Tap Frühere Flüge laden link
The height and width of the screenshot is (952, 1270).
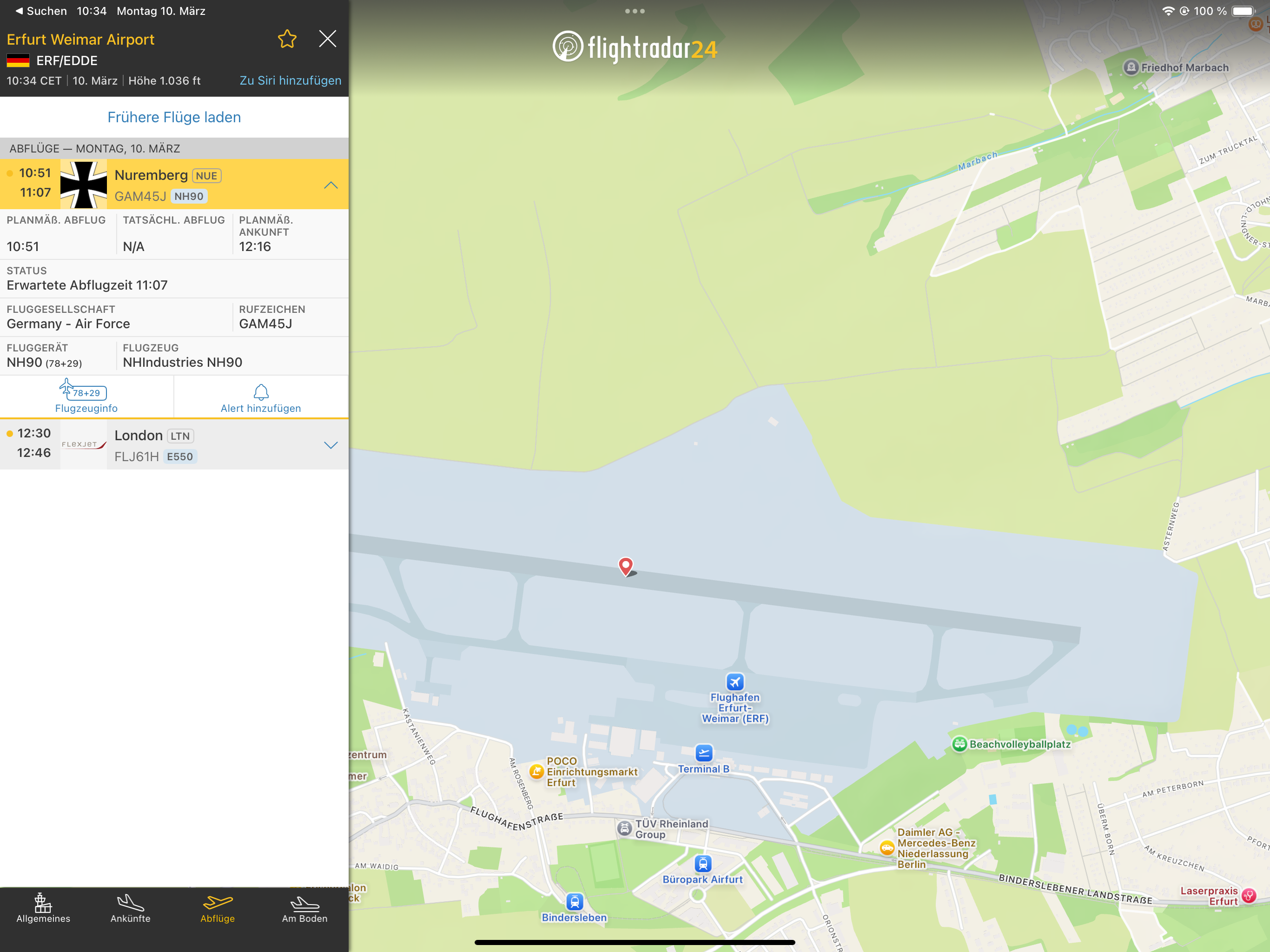174,117
